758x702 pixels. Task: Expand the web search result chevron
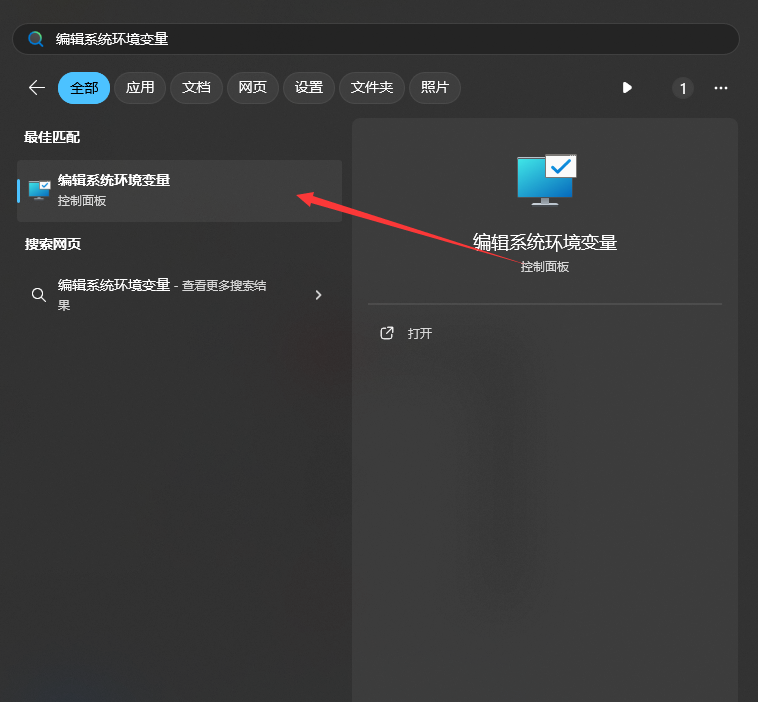tap(318, 295)
